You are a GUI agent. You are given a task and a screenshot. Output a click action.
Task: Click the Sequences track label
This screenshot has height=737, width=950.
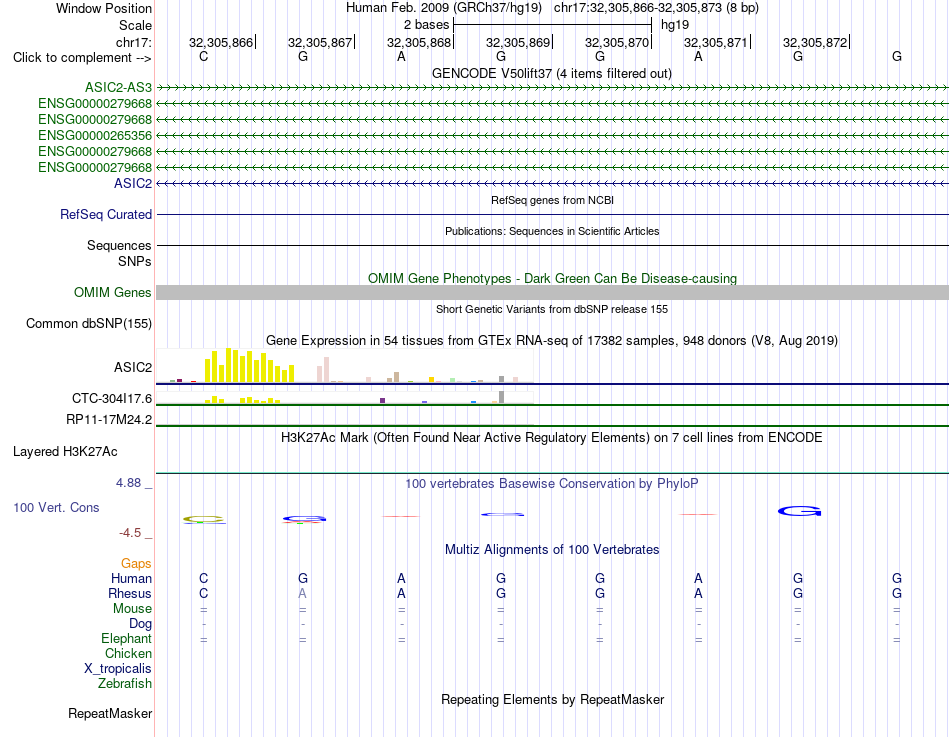tap(119, 246)
